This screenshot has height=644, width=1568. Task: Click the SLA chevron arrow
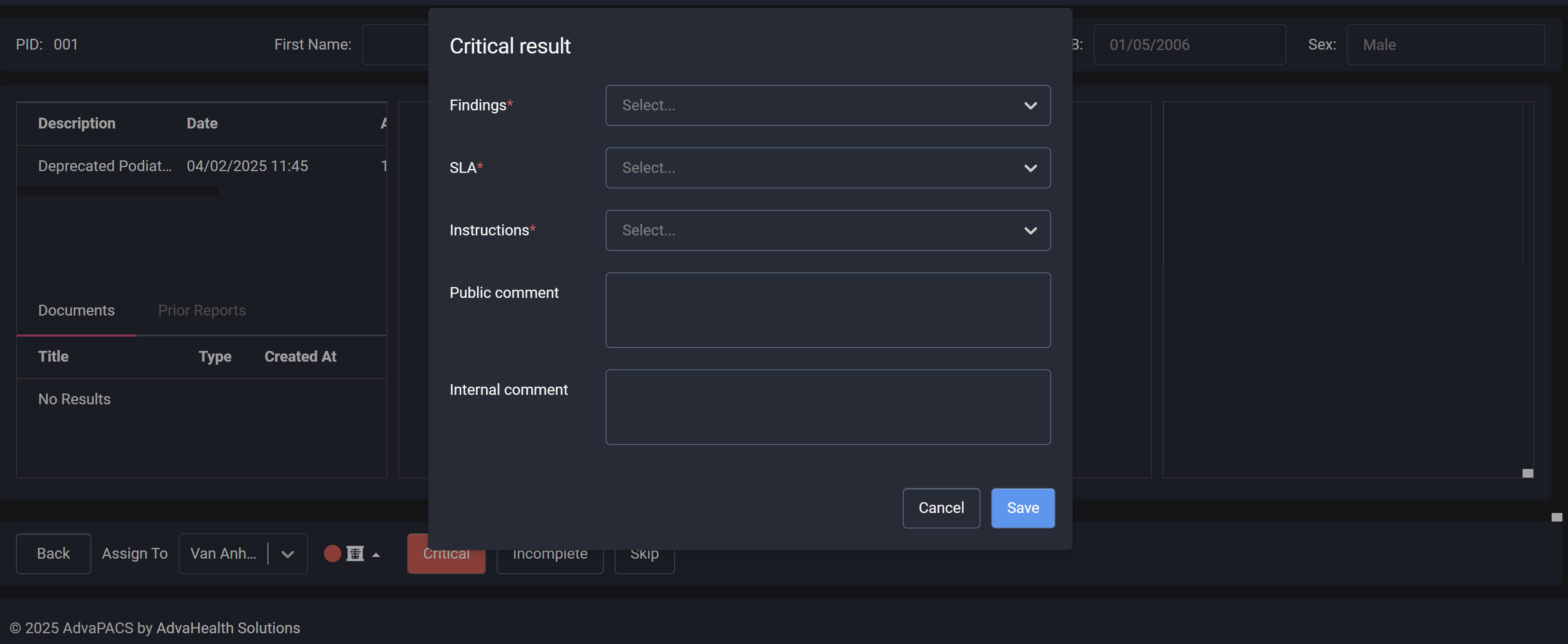[1030, 168]
